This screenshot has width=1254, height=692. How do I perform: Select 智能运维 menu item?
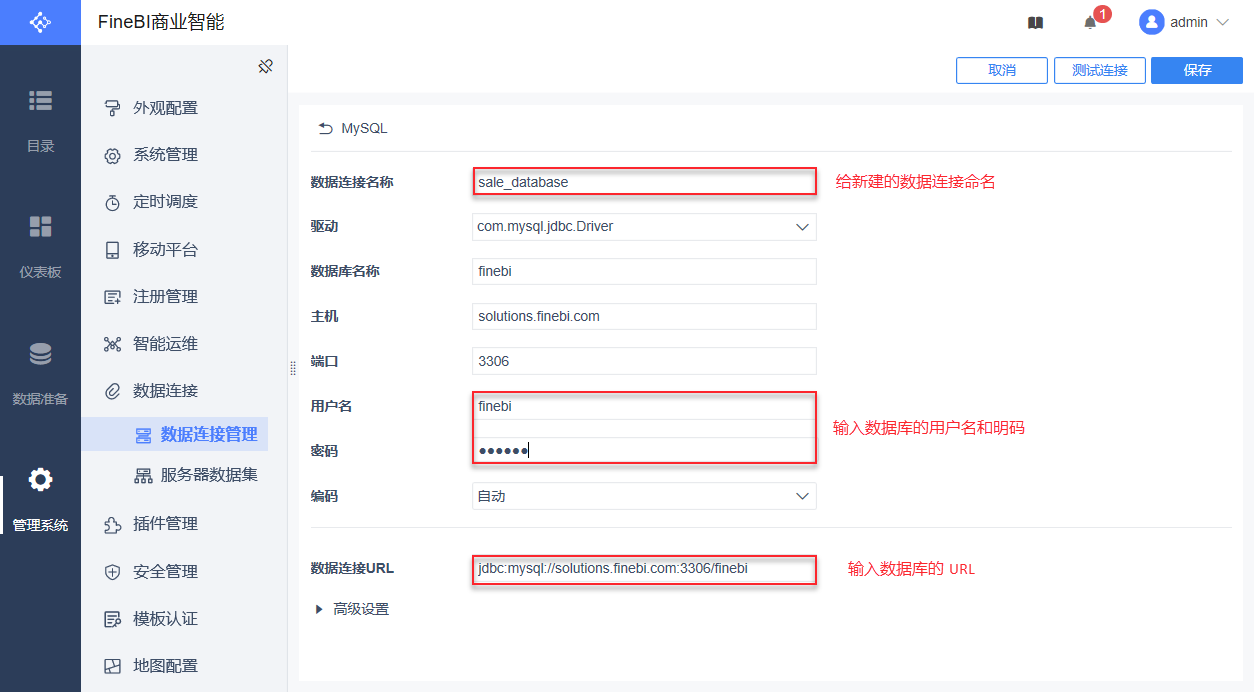[165, 344]
